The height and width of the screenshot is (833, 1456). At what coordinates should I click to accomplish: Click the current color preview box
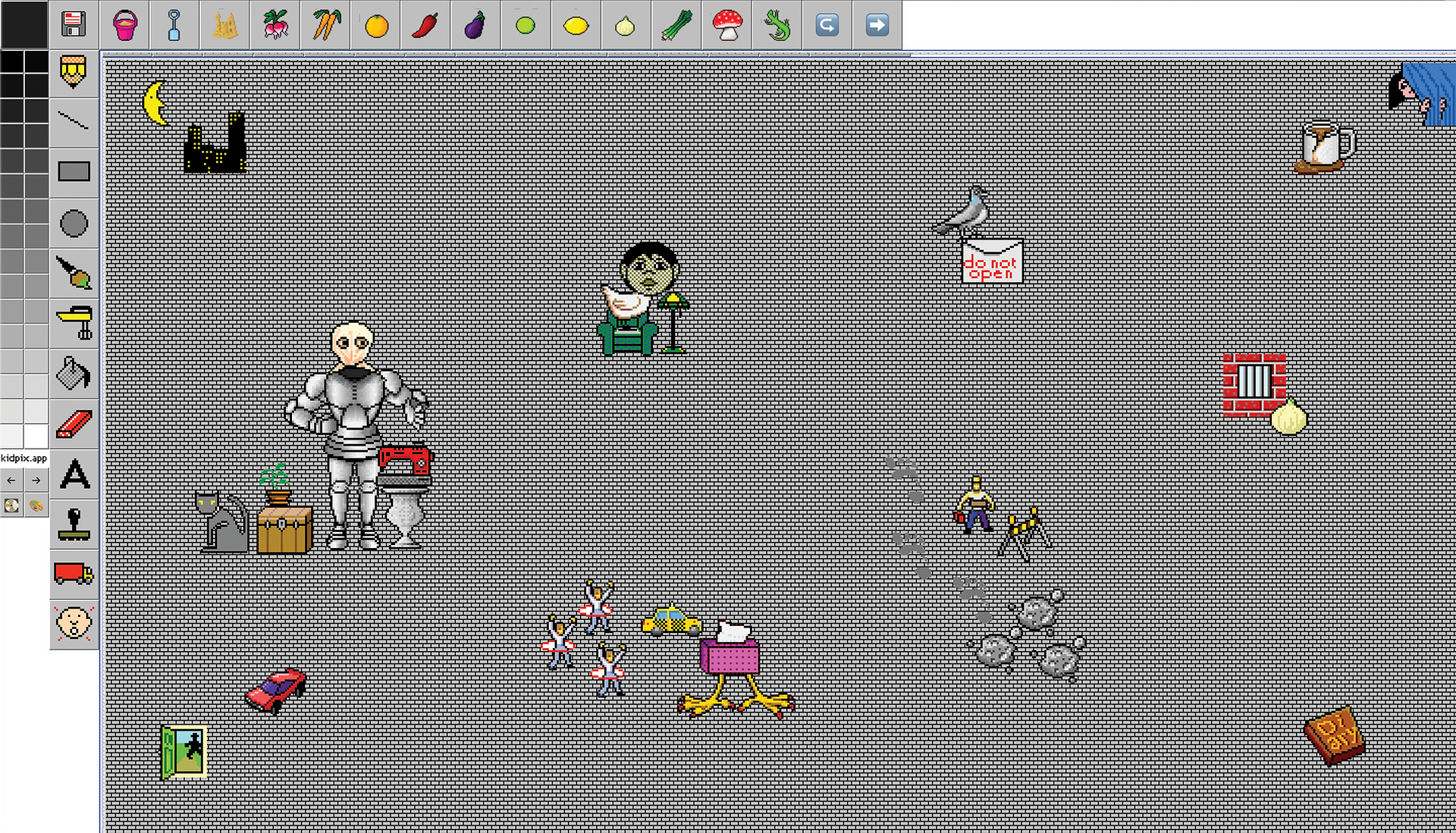coord(24,24)
